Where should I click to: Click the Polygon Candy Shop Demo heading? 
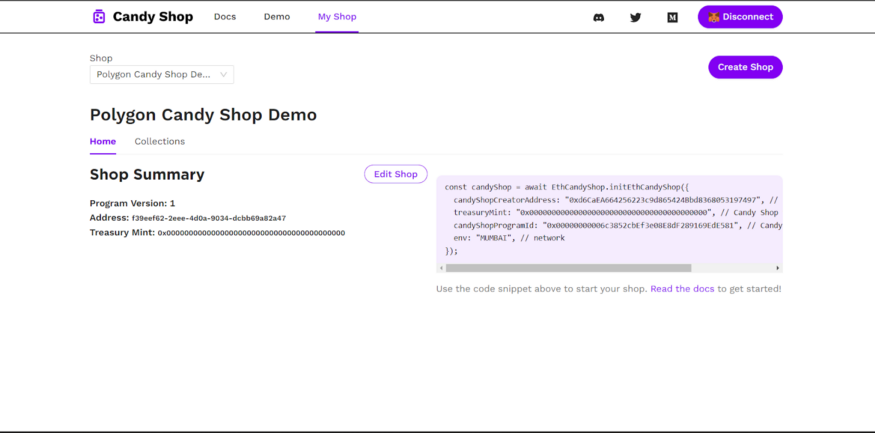[203, 115]
